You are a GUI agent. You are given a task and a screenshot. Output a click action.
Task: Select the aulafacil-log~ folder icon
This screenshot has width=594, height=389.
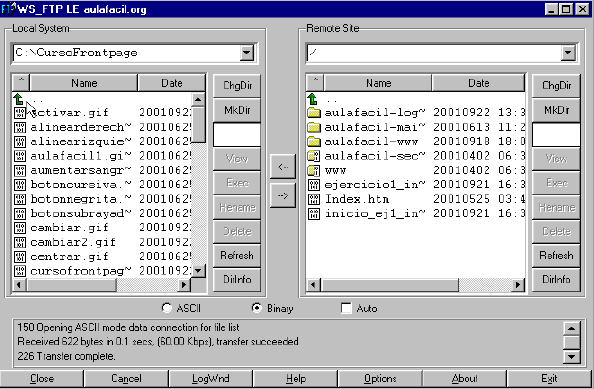(x=314, y=112)
